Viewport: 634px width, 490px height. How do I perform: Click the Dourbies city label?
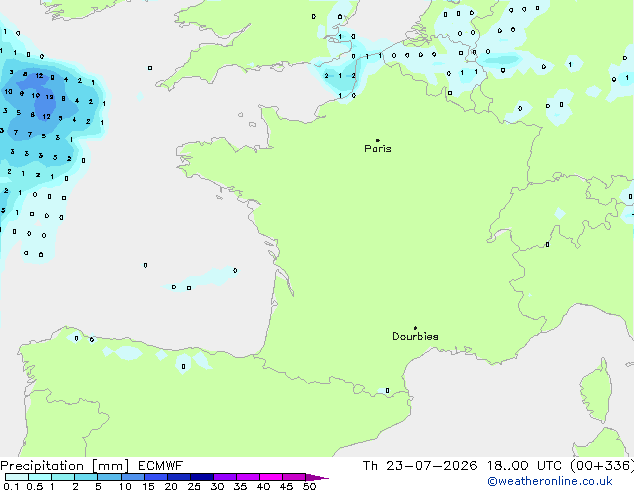click(x=415, y=336)
